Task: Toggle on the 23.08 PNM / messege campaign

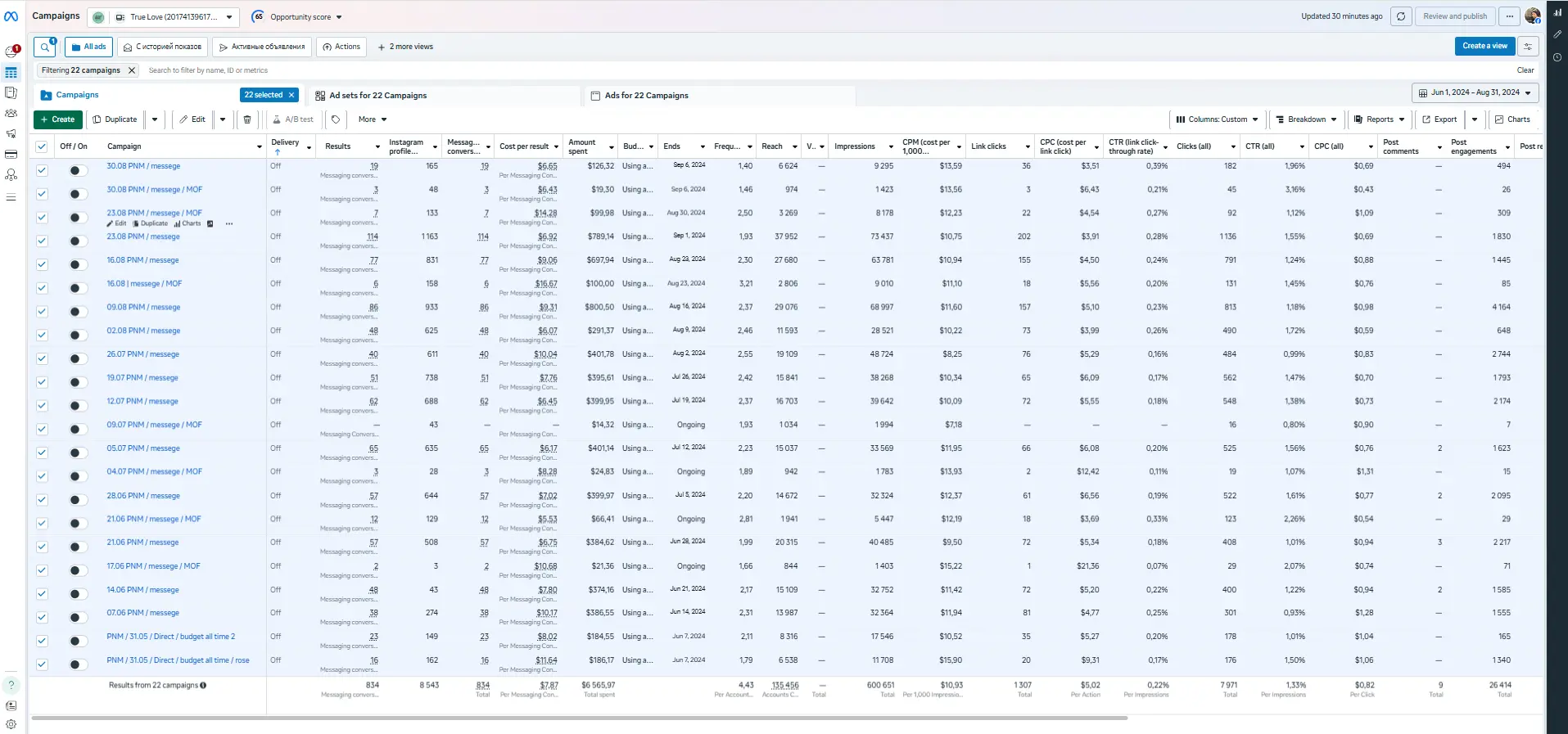Action: [77, 241]
